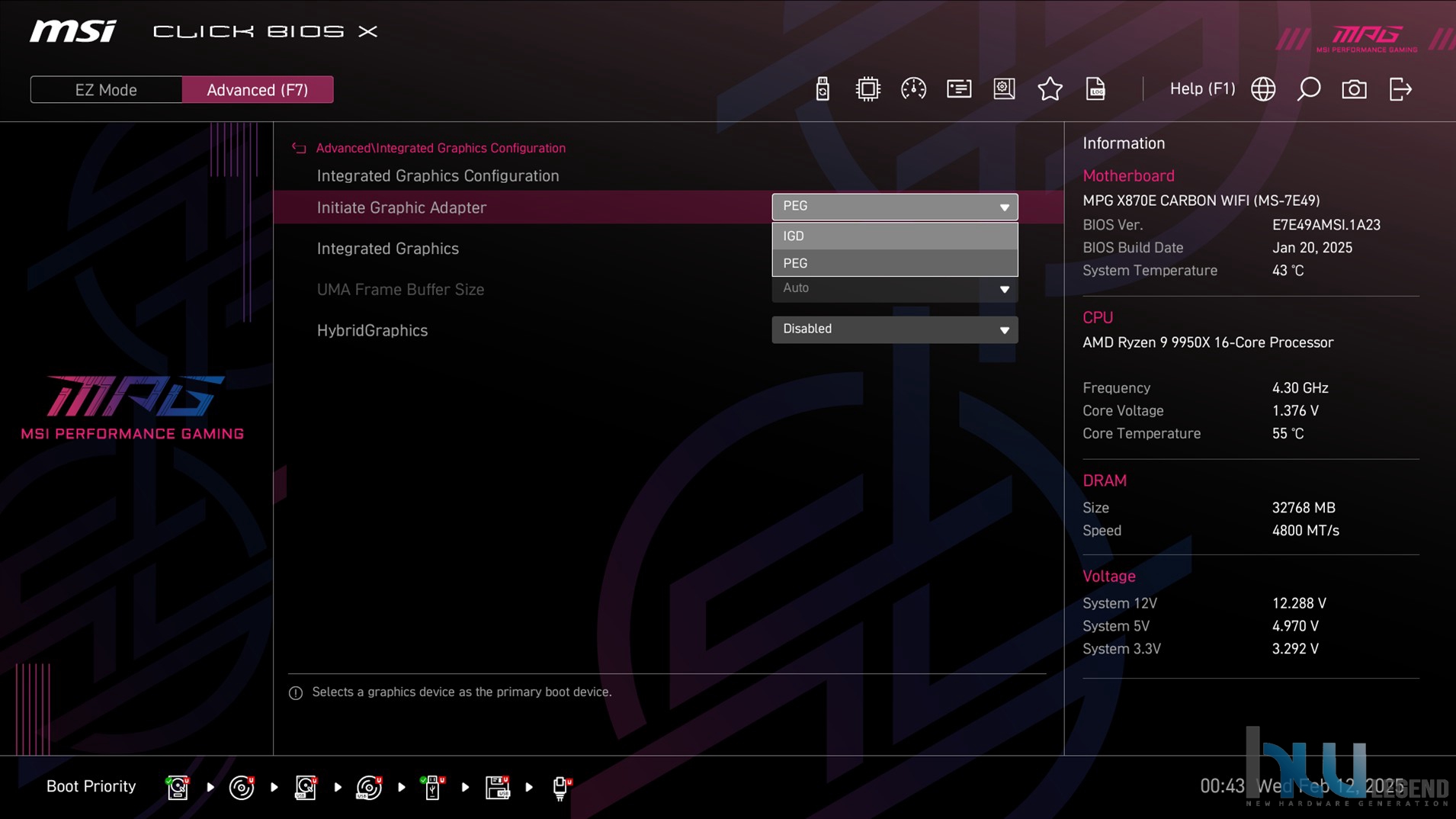Click the MPG X870E CARBON WIFI model text

click(x=1201, y=201)
